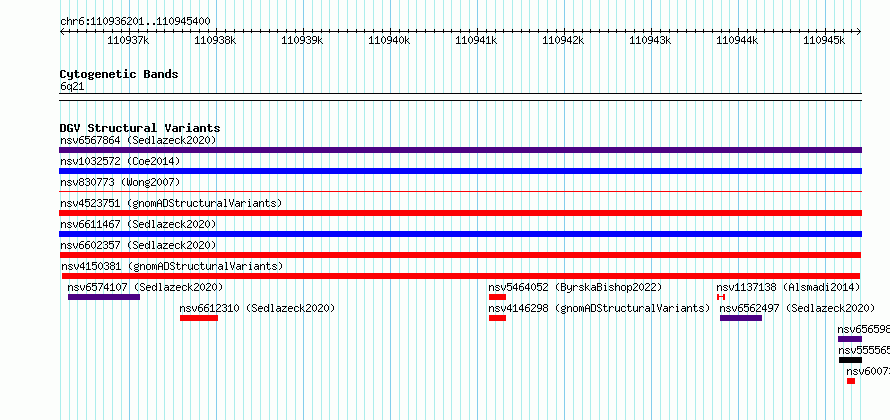Click the 110942k ruler position
Screen dimensions: 890x420
point(563,40)
